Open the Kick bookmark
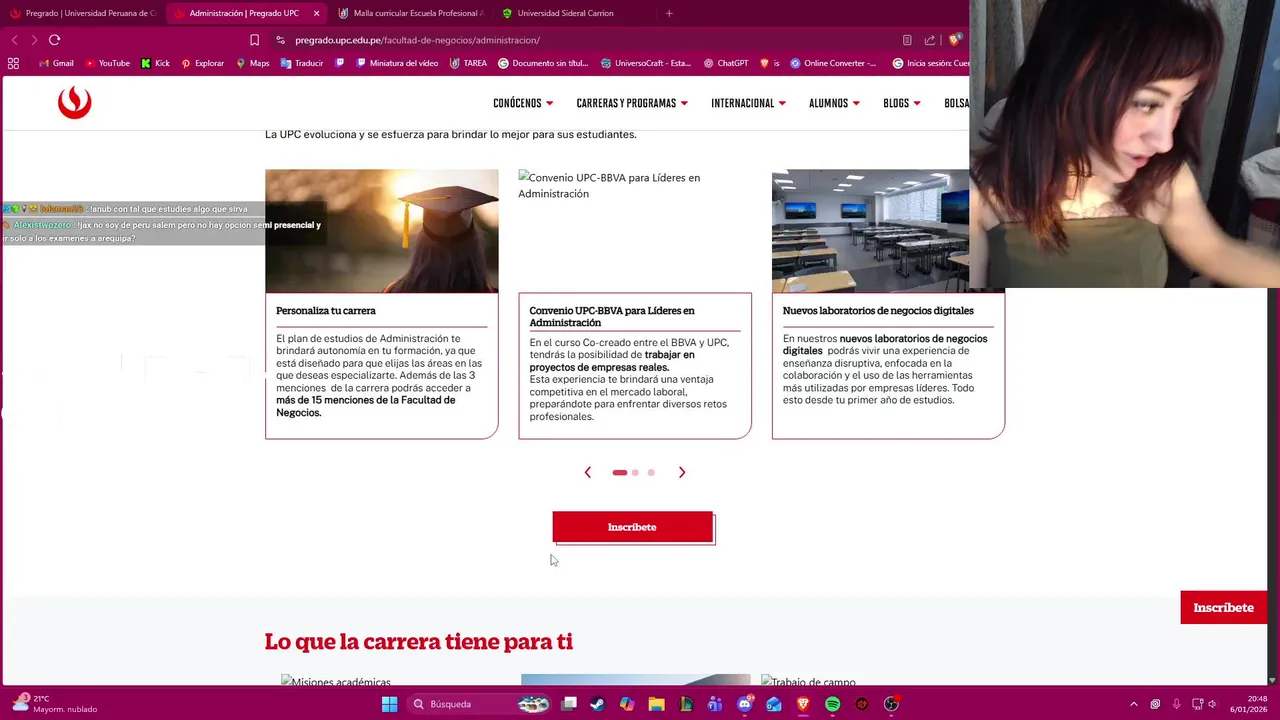 pos(155,63)
